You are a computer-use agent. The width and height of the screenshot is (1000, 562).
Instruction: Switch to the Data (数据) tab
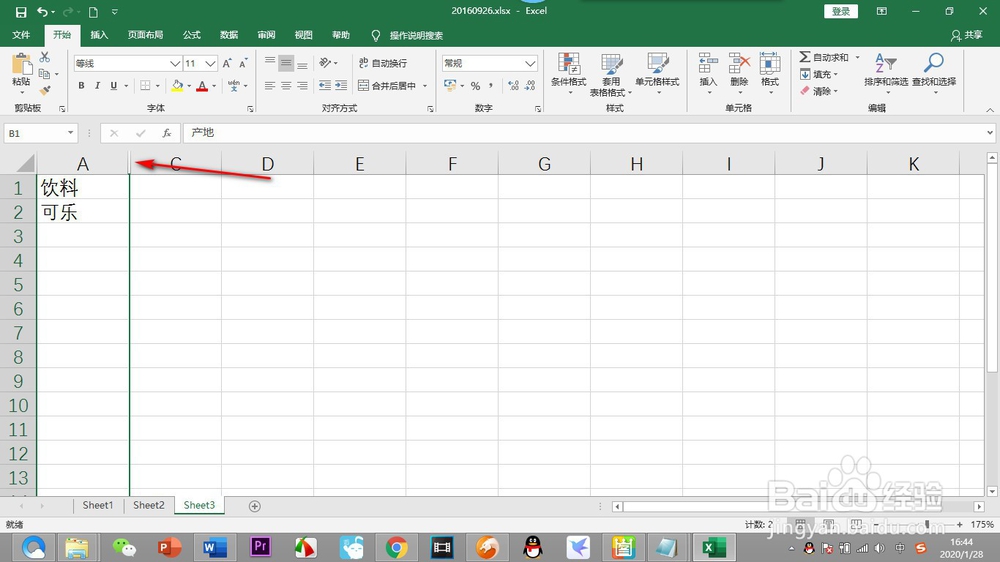pyautogui.click(x=229, y=35)
